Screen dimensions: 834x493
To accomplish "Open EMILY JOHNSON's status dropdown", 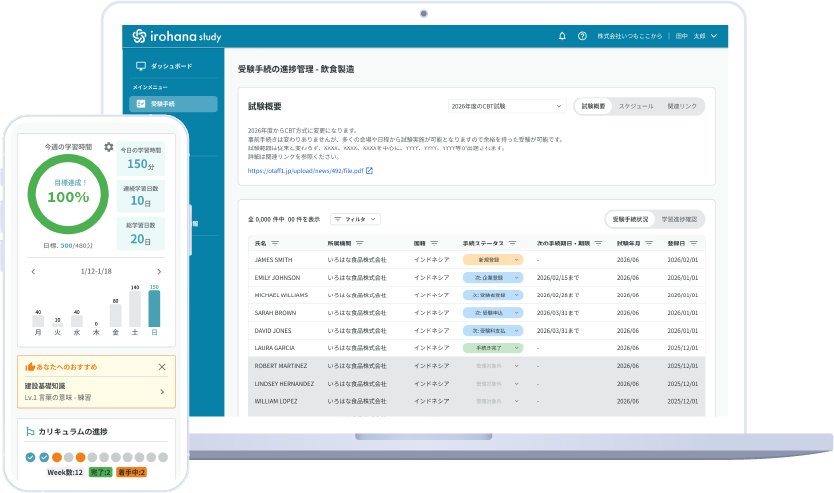I will tap(493, 278).
